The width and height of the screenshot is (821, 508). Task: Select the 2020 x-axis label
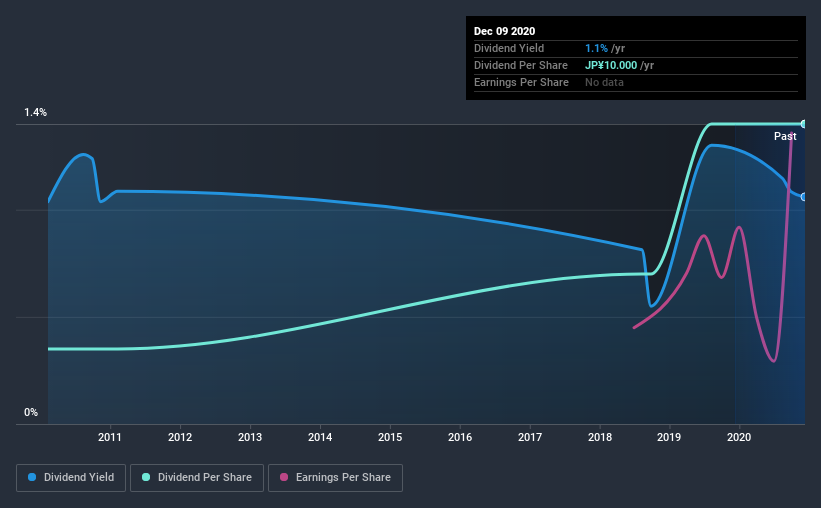pyautogui.click(x=739, y=437)
